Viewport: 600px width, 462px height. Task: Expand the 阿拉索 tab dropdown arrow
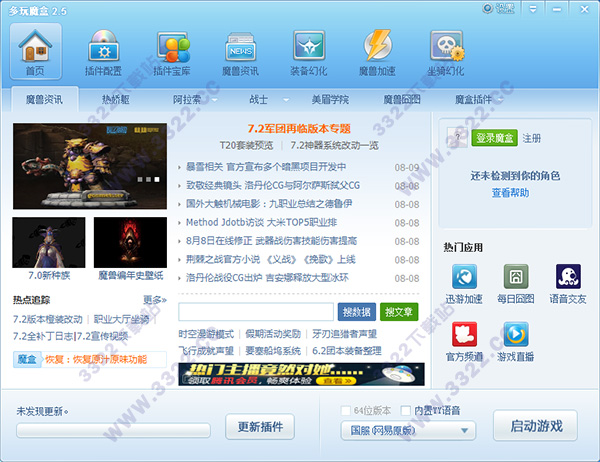(215, 100)
